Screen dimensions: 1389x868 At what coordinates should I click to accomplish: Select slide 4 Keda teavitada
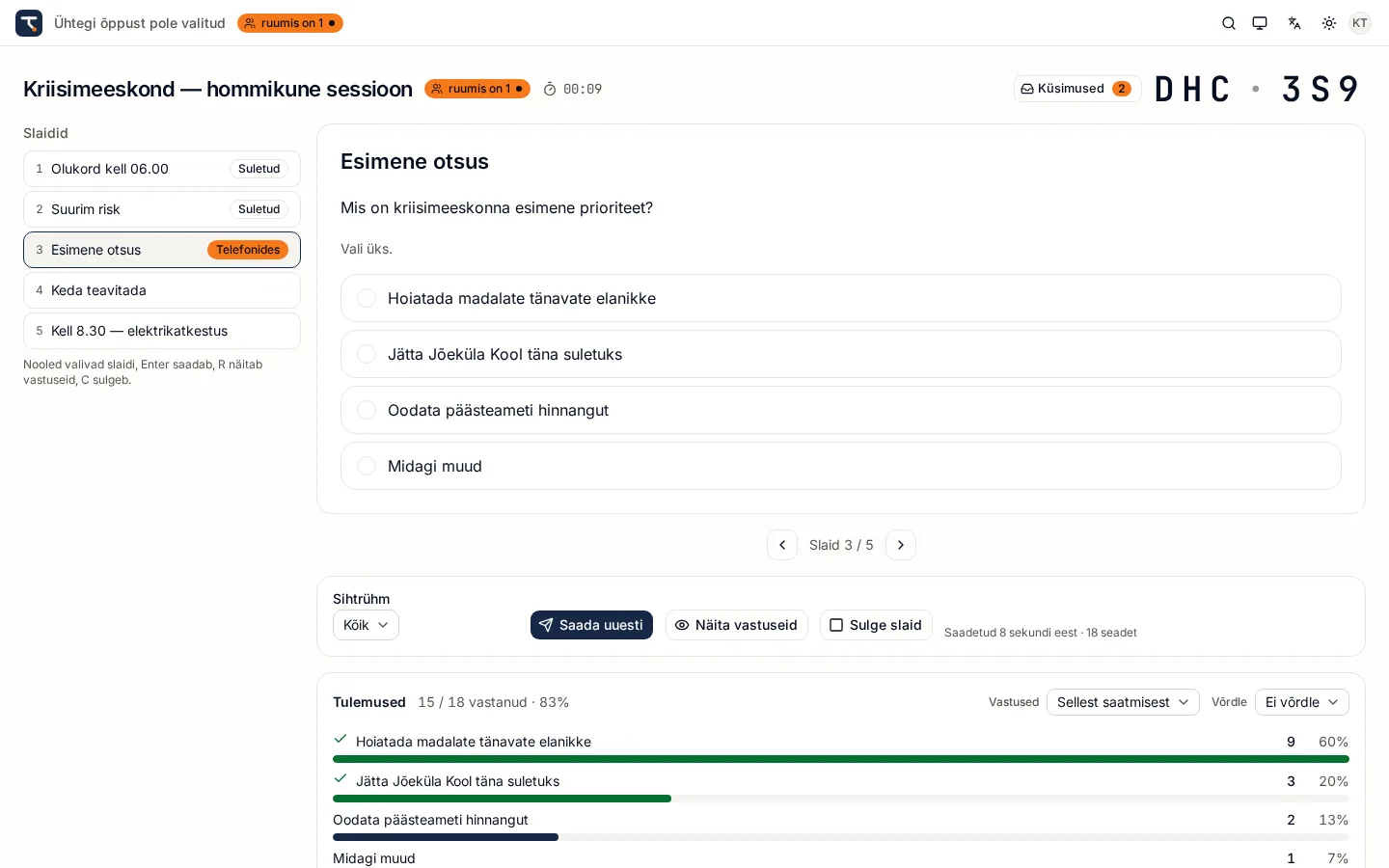coord(162,290)
